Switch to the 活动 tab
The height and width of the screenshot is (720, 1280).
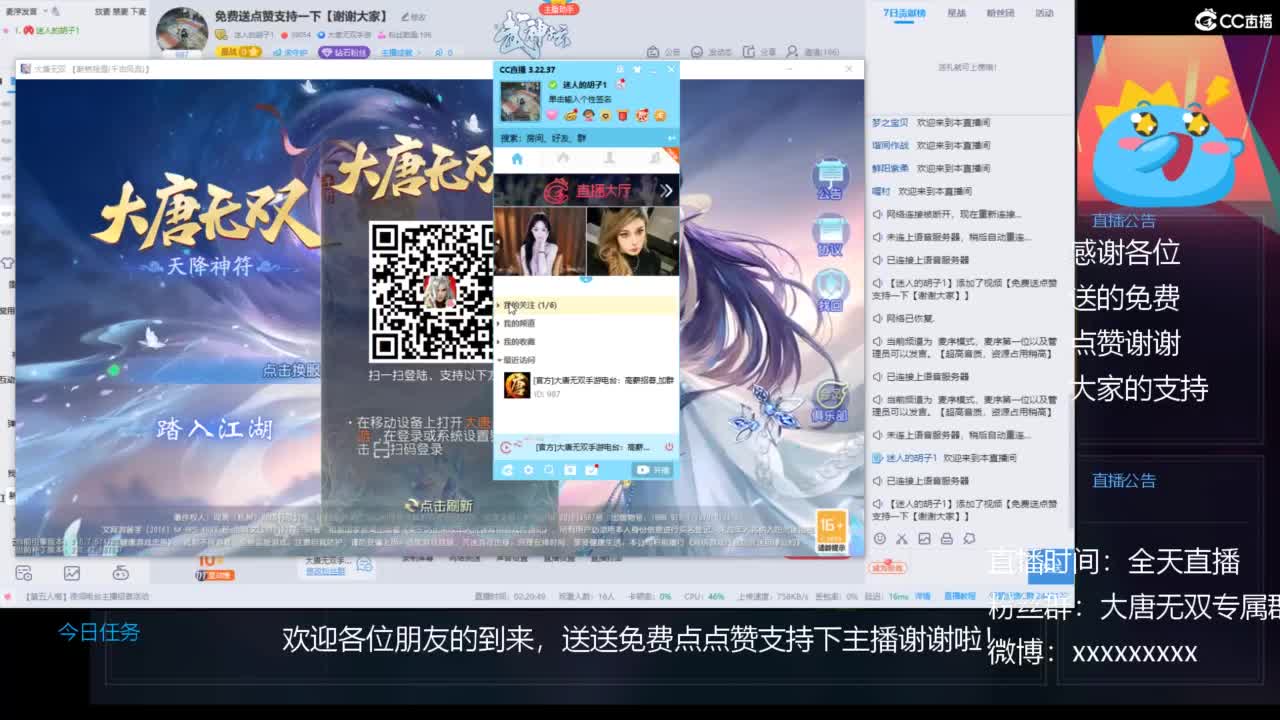(x=1044, y=13)
